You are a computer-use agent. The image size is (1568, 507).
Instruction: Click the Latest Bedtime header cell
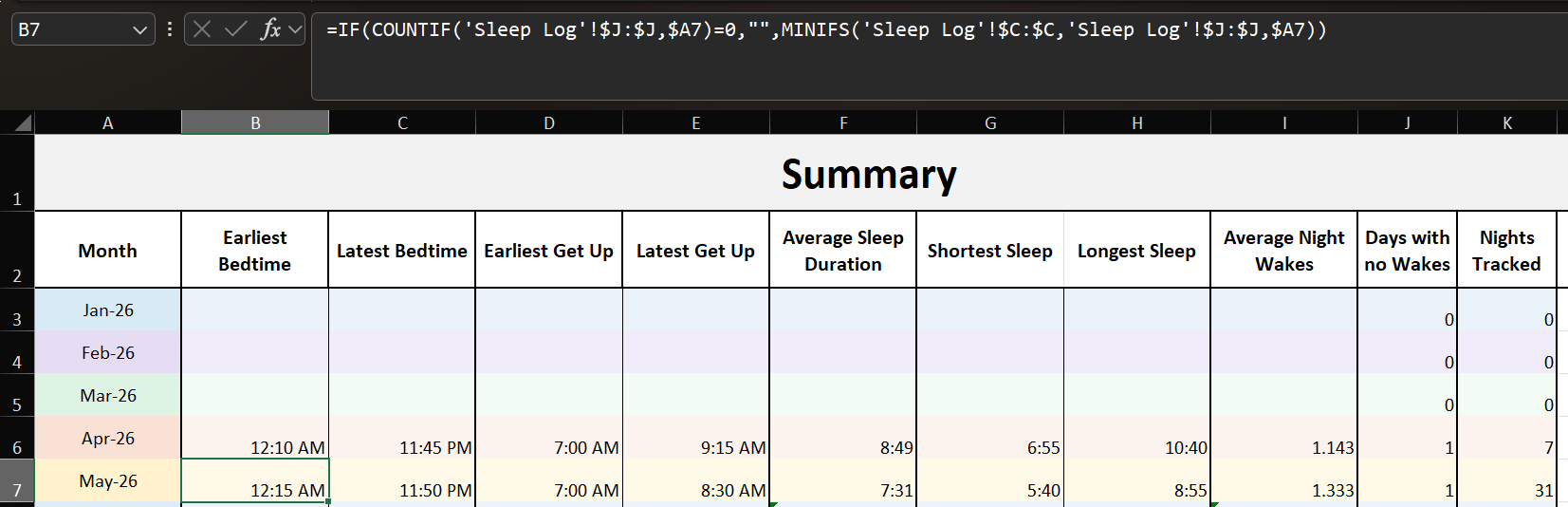point(402,251)
